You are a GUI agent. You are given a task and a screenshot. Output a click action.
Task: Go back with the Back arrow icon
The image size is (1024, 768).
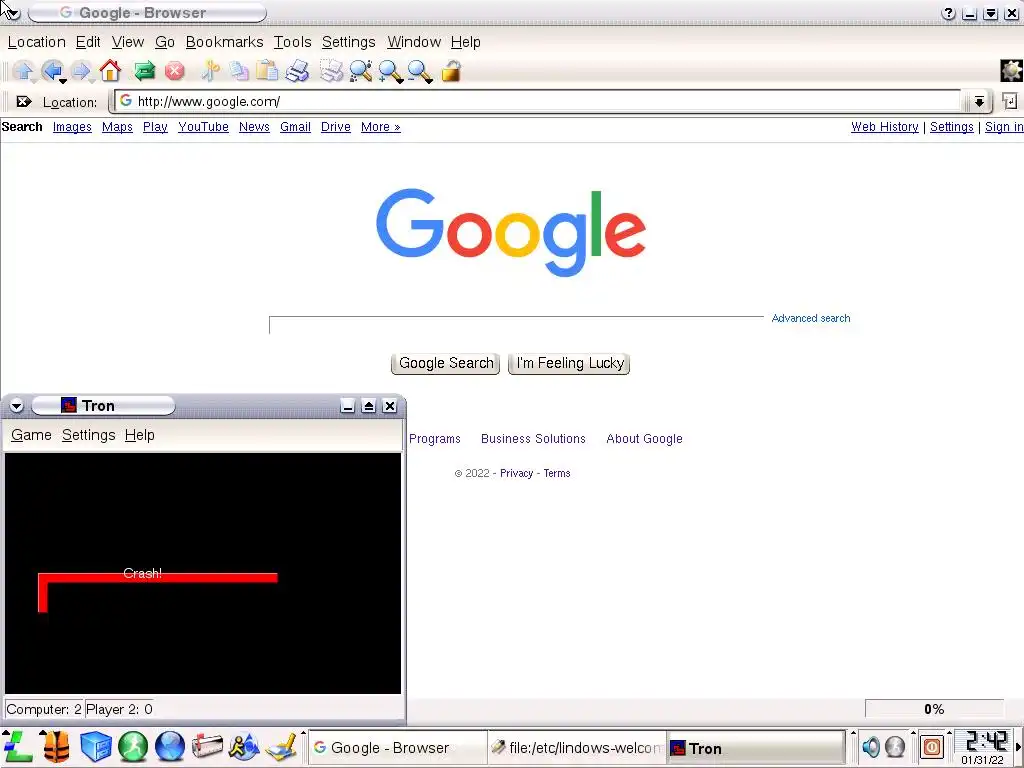(x=52, y=71)
